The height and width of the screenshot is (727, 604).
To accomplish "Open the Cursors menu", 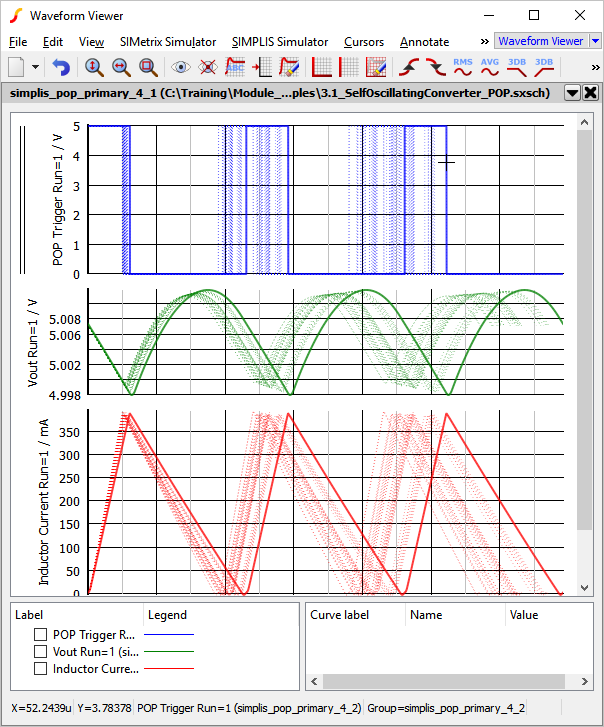I will coord(363,42).
